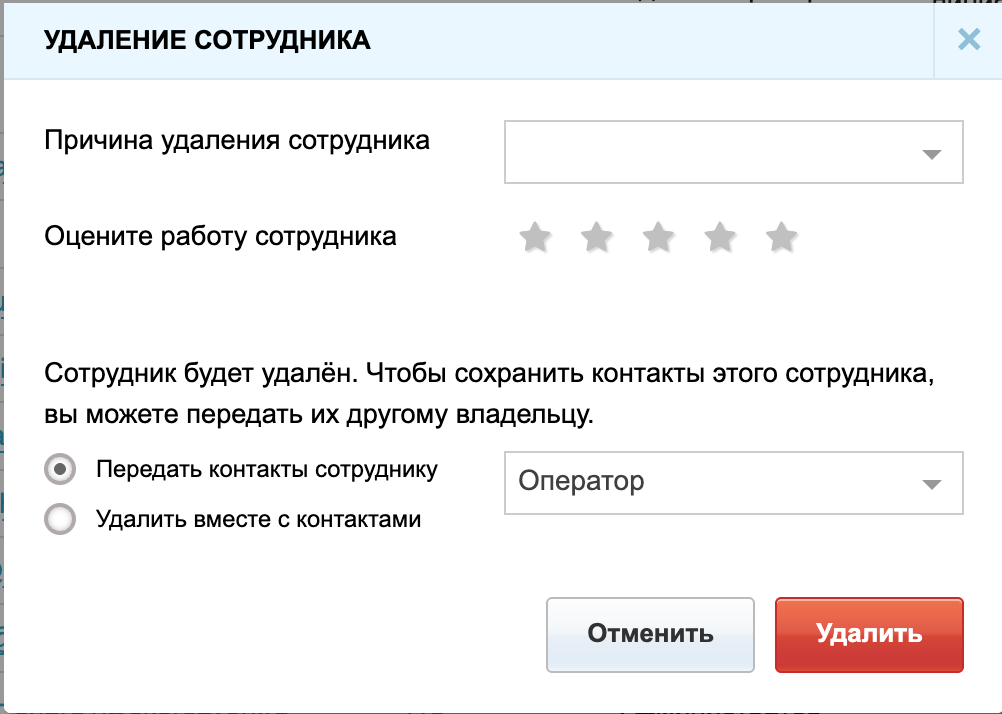Select the third rating star

pos(658,238)
